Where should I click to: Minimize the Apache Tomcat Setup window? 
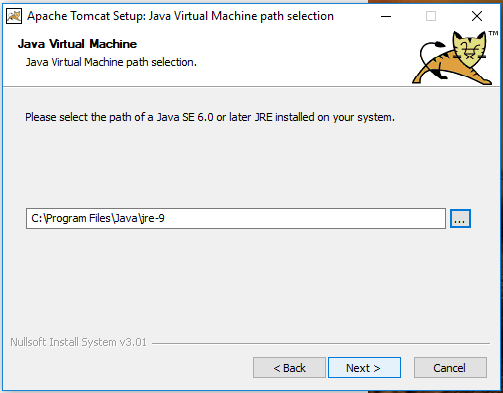click(x=386, y=16)
